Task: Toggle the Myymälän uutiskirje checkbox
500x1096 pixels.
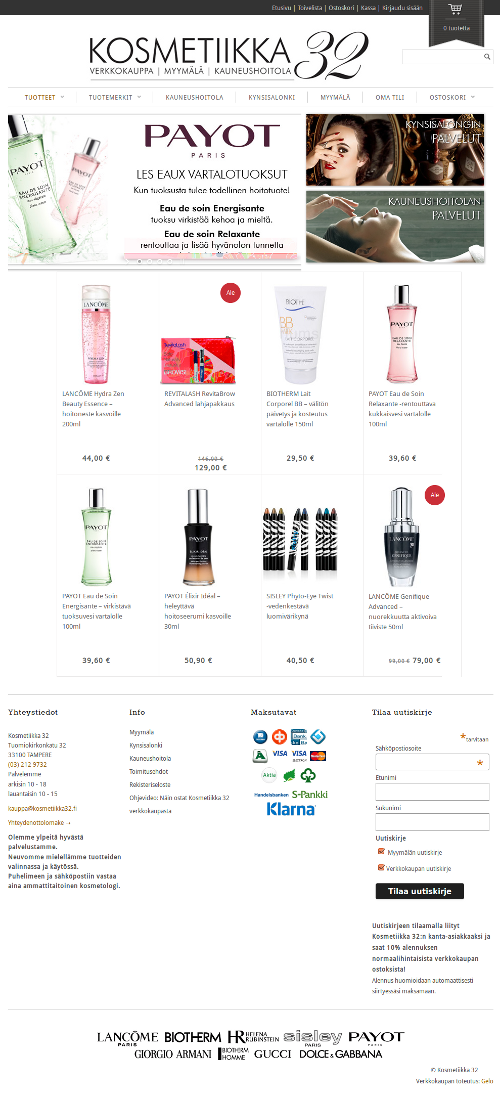Action: pos(381,851)
